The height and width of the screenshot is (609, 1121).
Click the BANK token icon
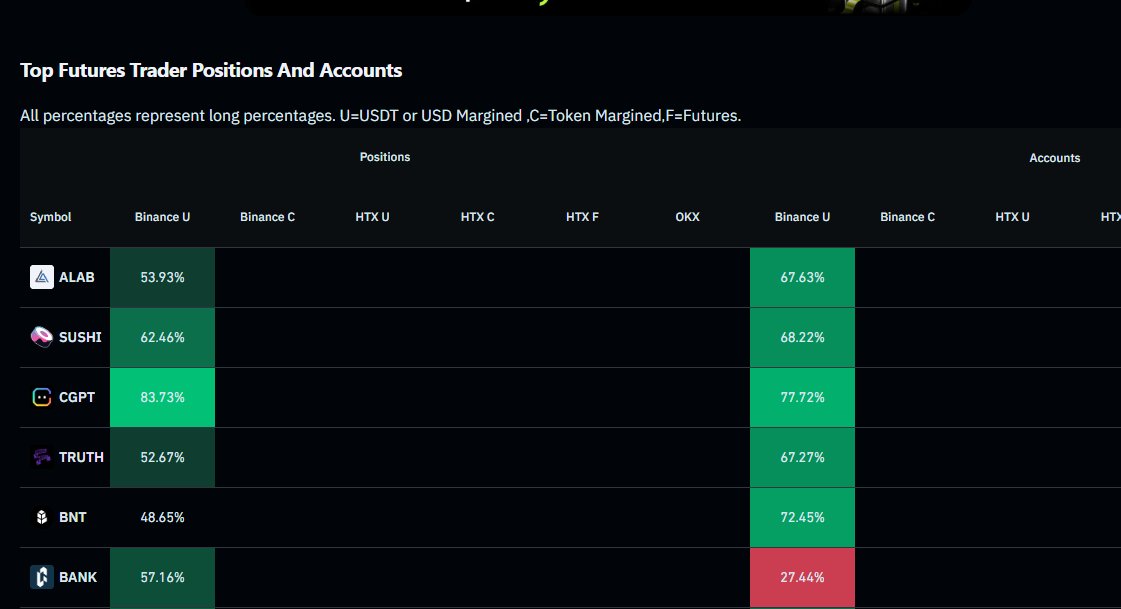click(x=41, y=578)
